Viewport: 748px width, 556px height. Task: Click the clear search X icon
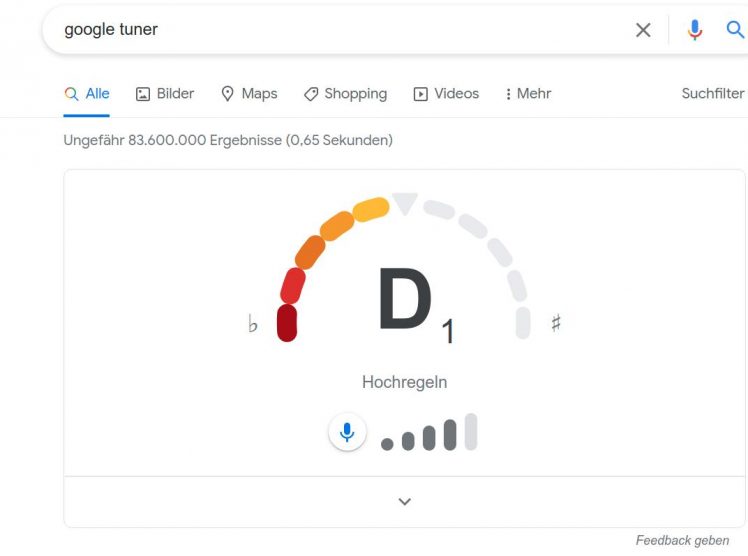[643, 30]
